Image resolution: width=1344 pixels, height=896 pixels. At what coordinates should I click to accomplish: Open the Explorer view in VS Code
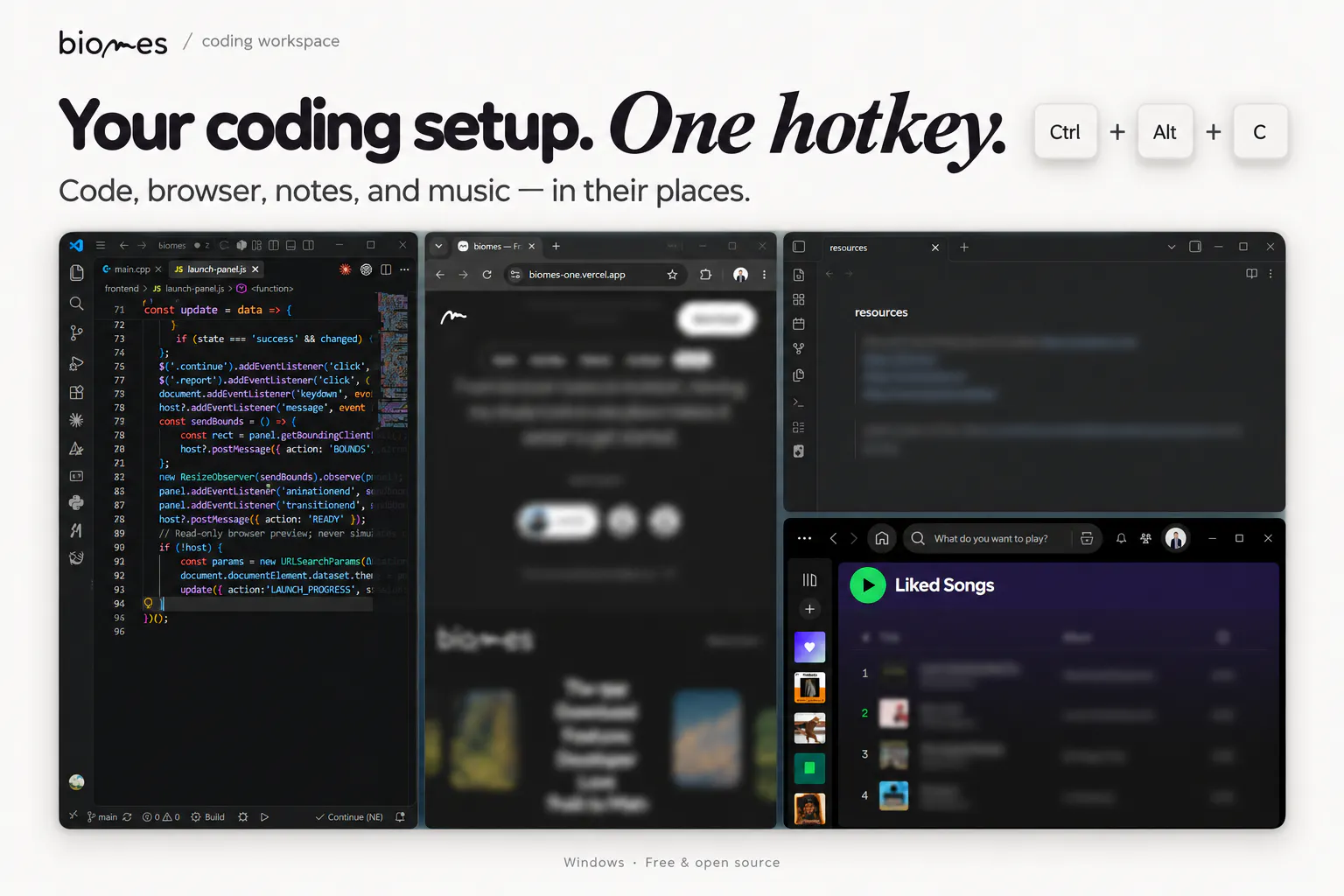click(x=77, y=273)
